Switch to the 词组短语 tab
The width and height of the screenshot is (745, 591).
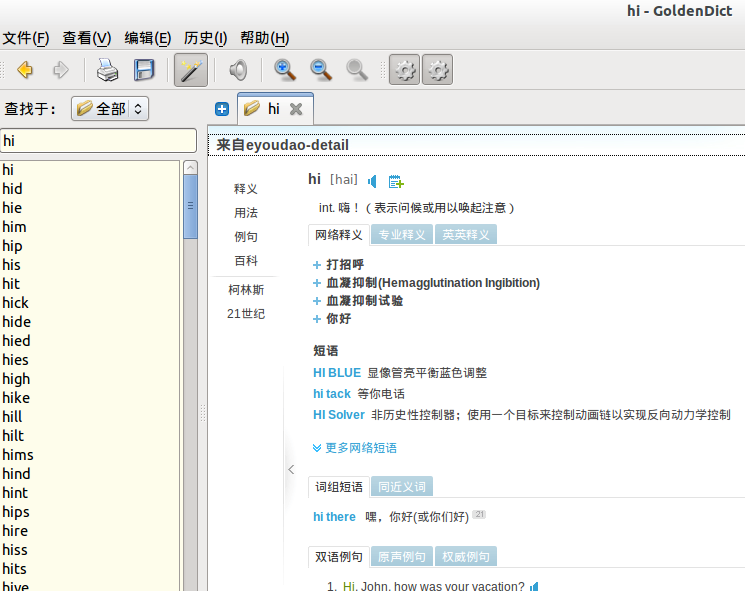[x=339, y=486]
